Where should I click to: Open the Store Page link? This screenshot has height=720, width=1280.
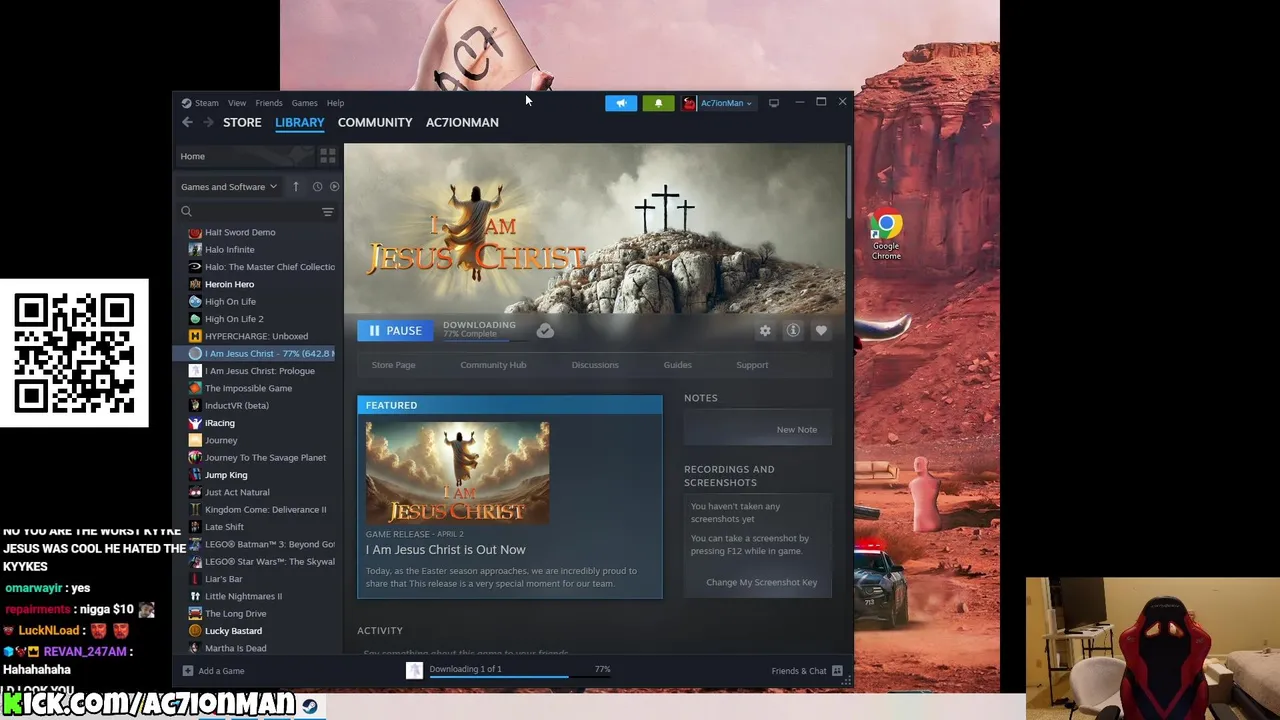[x=393, y=365]
